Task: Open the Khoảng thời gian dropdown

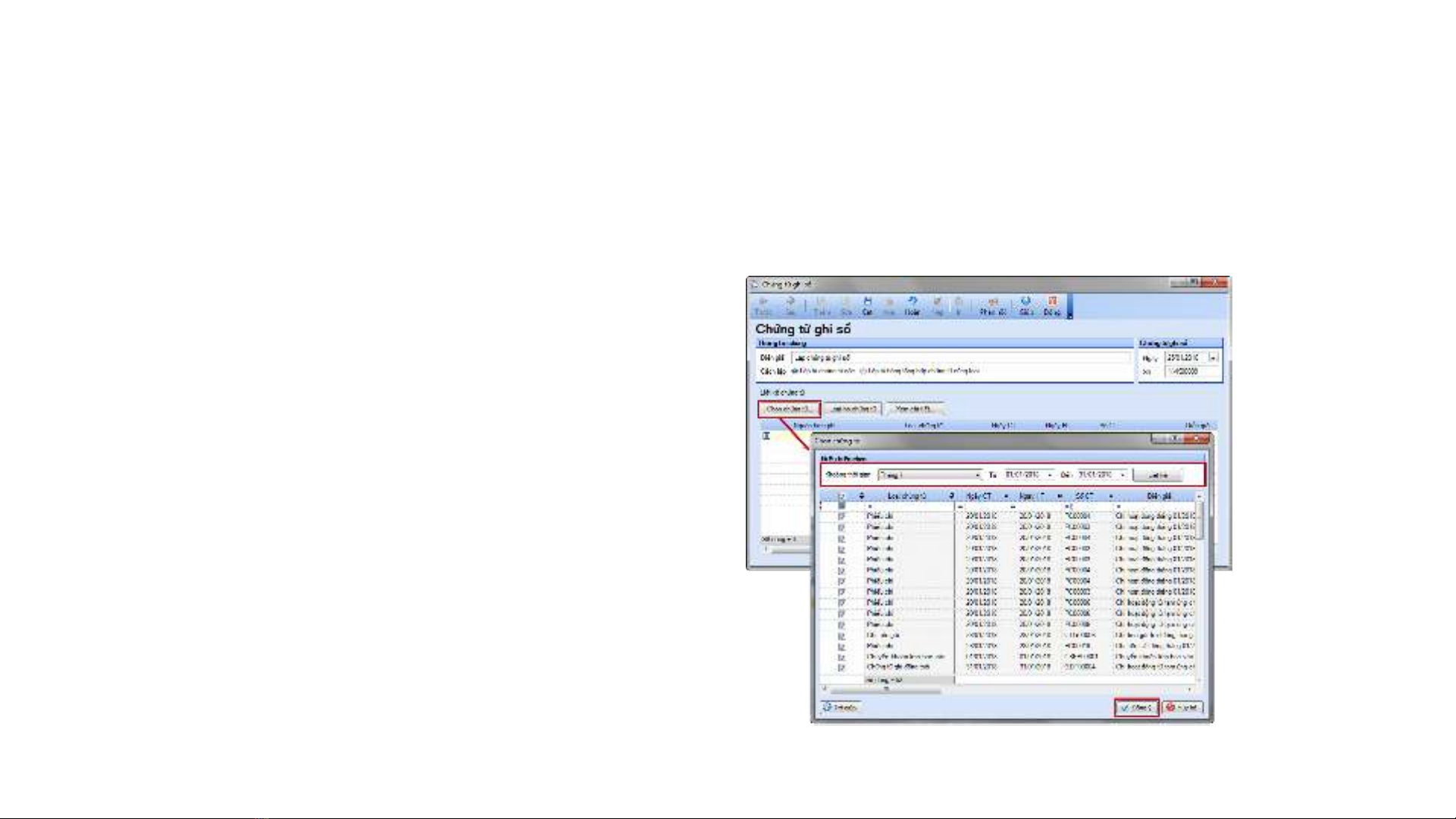Action: point(977,475)
